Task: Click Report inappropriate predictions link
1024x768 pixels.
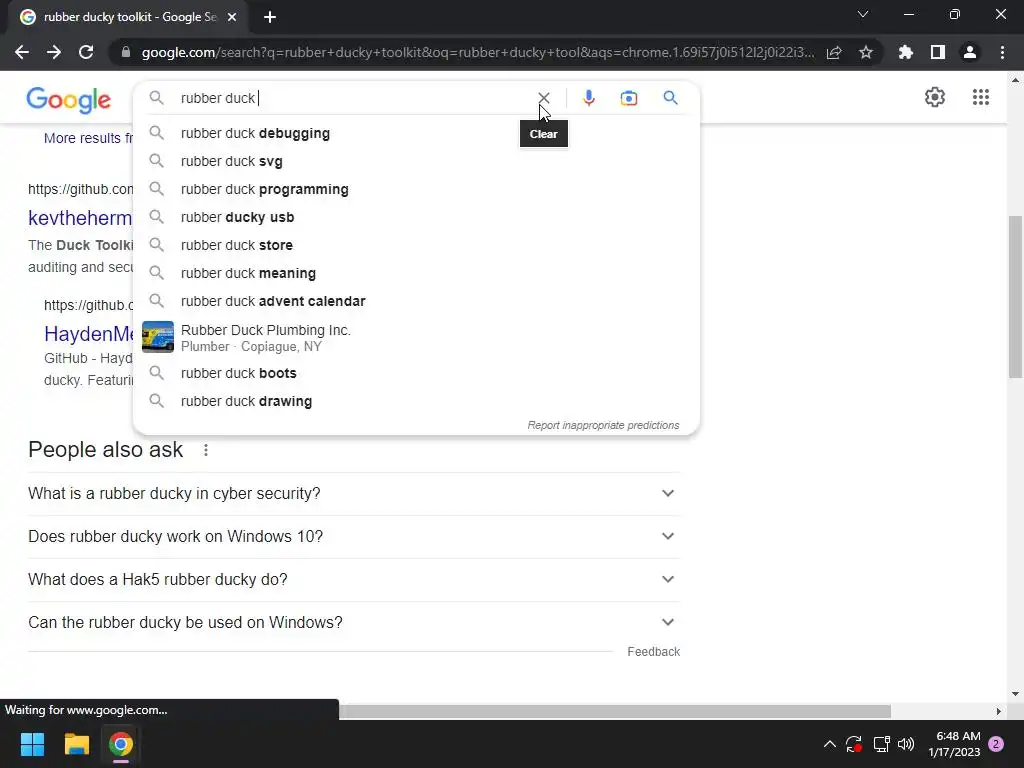Action: [x=603, y=425]
